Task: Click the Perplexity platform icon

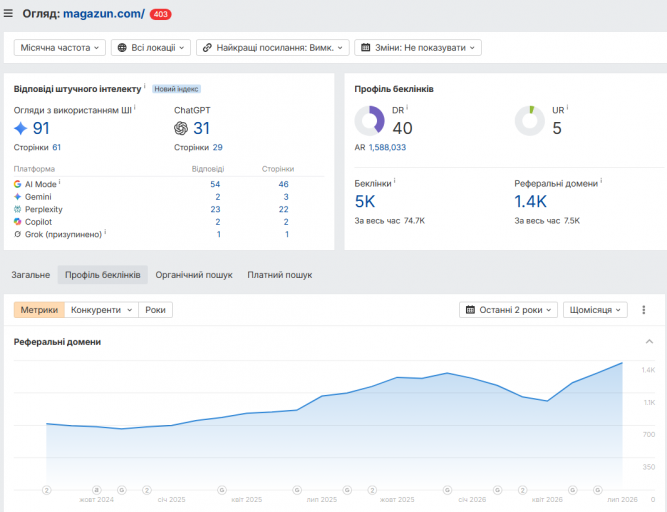Action: (x=17, y=209)
